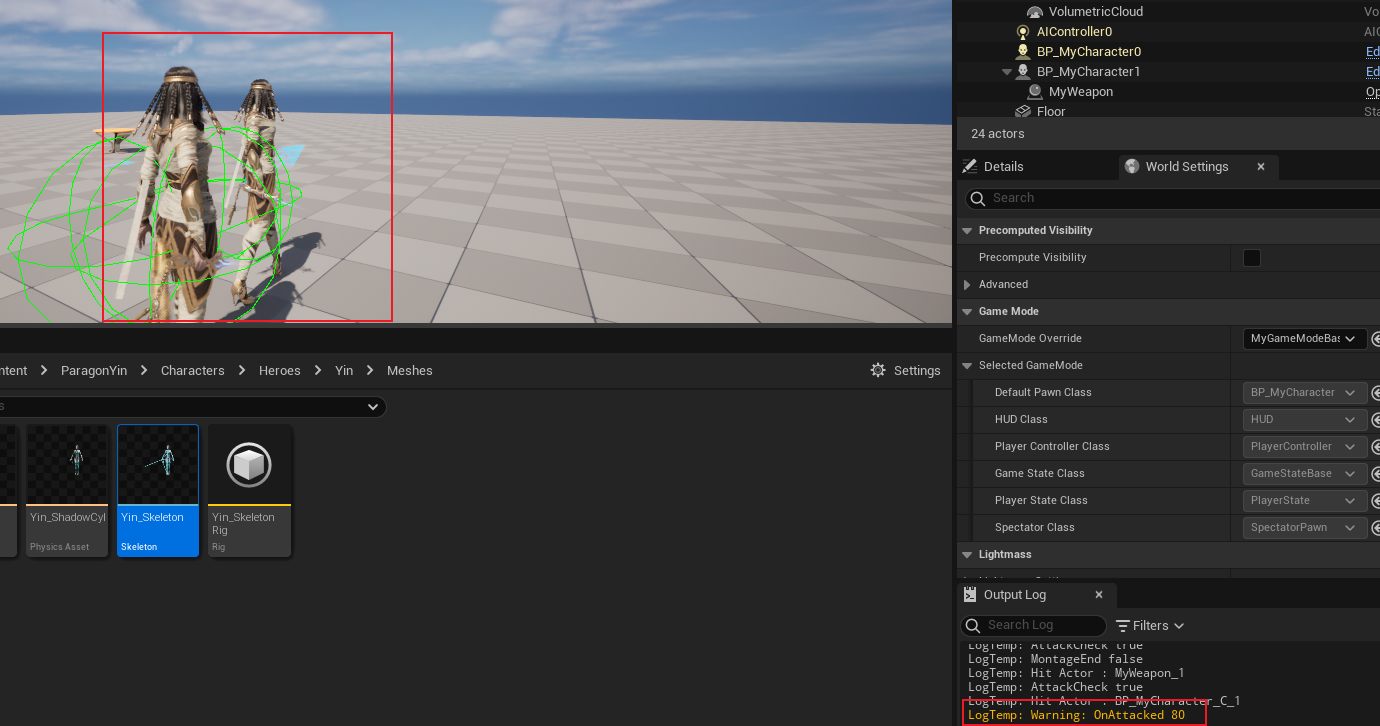The height and width of the screenshot is (726, 1380).
Task: Click the '24 actors' count text
Action: coord(998,134)
